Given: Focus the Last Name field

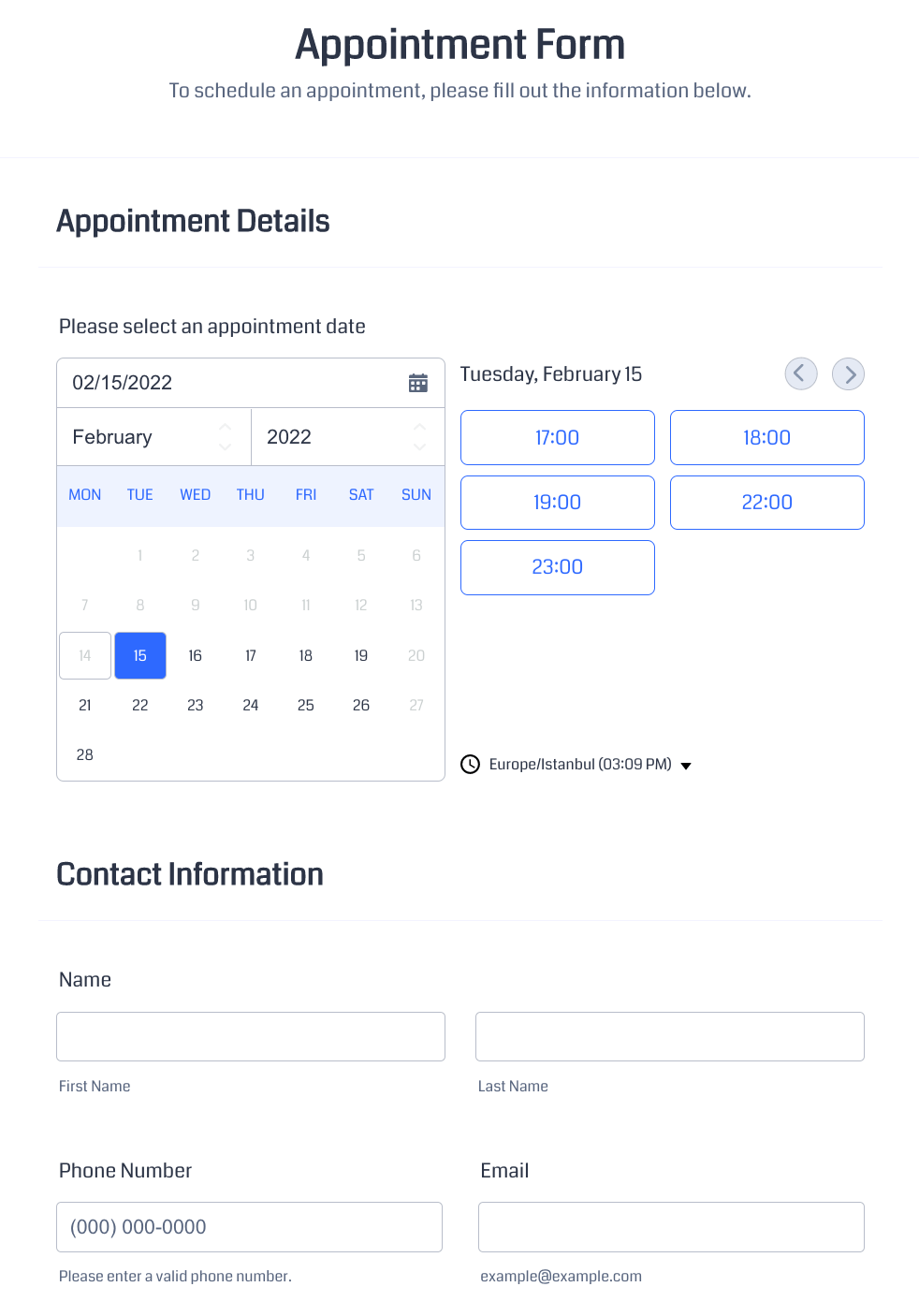Looking at the screenshot, I should coord(669,1036).
